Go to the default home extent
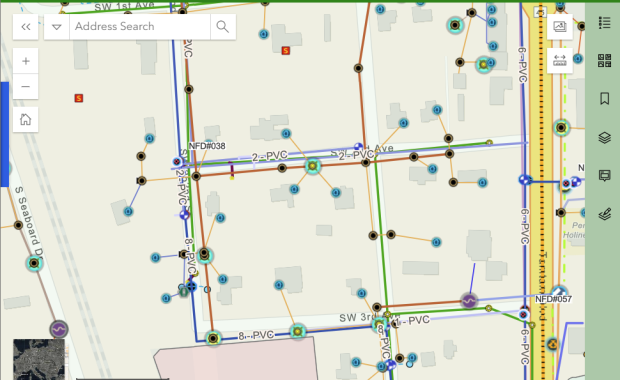Screen dimensions: 620x380 26,119
